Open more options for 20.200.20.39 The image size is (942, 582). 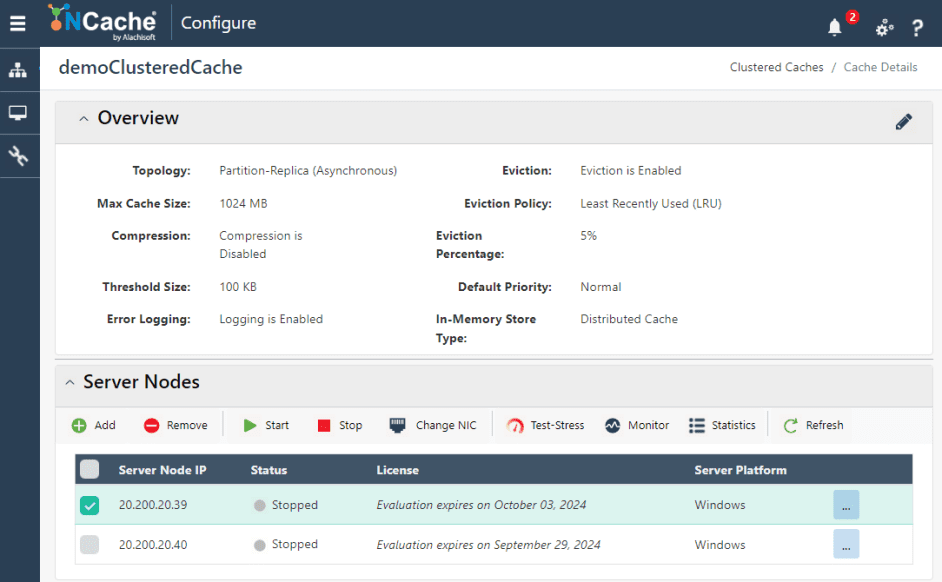pyautogui.click(x=846, y=505)
